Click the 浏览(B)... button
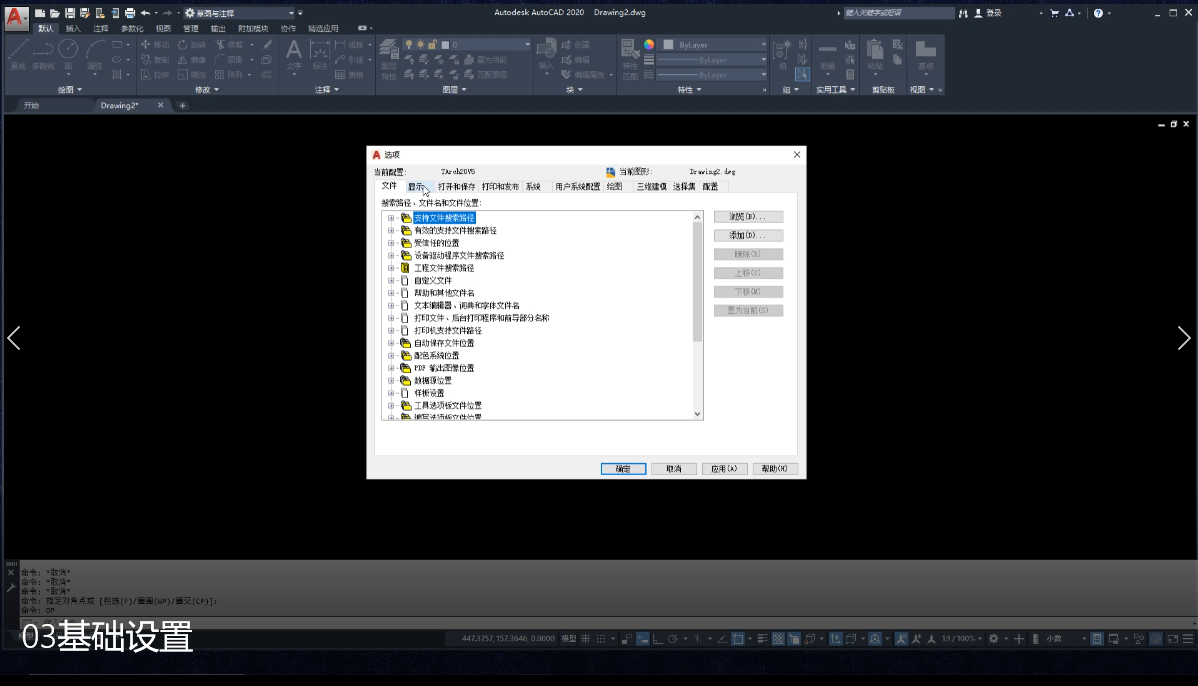The width and height of the screenshot is (1198, 686). click(x=748, y=217)
